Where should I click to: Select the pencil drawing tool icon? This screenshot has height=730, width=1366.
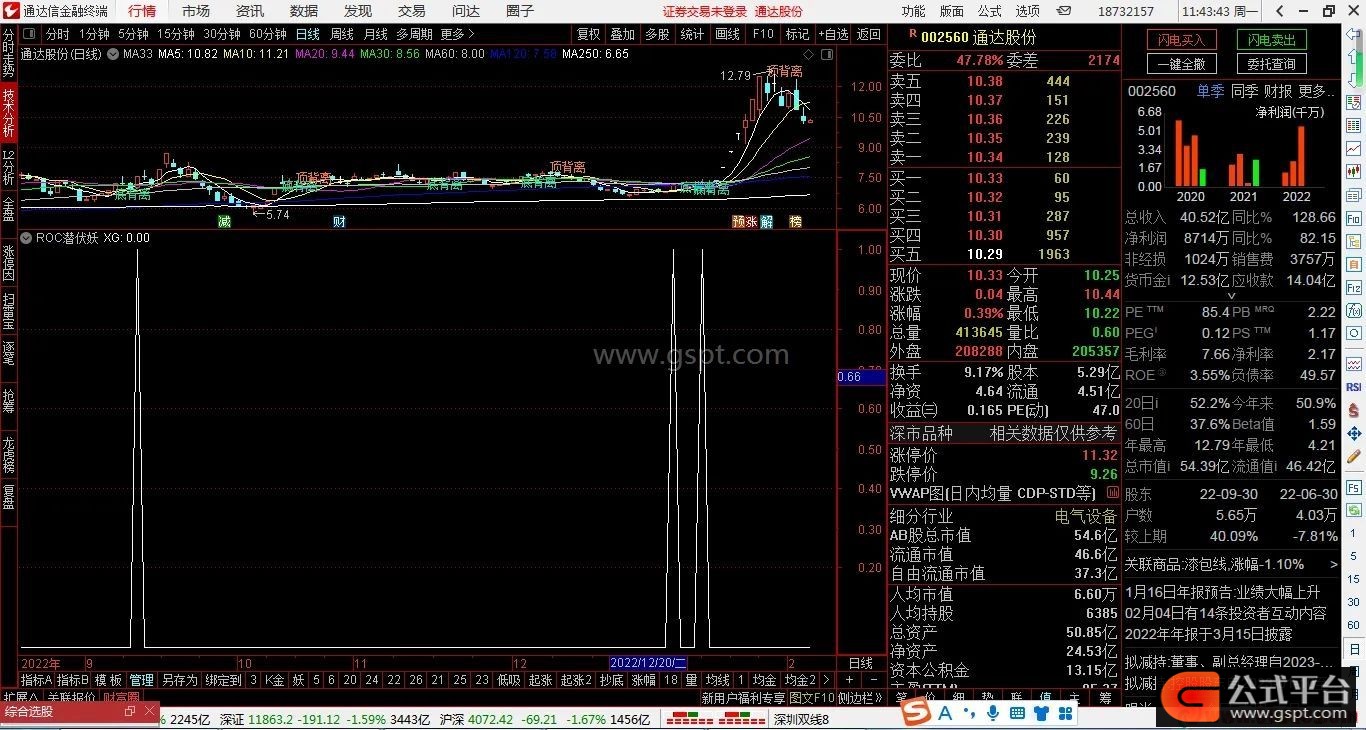1353,455
